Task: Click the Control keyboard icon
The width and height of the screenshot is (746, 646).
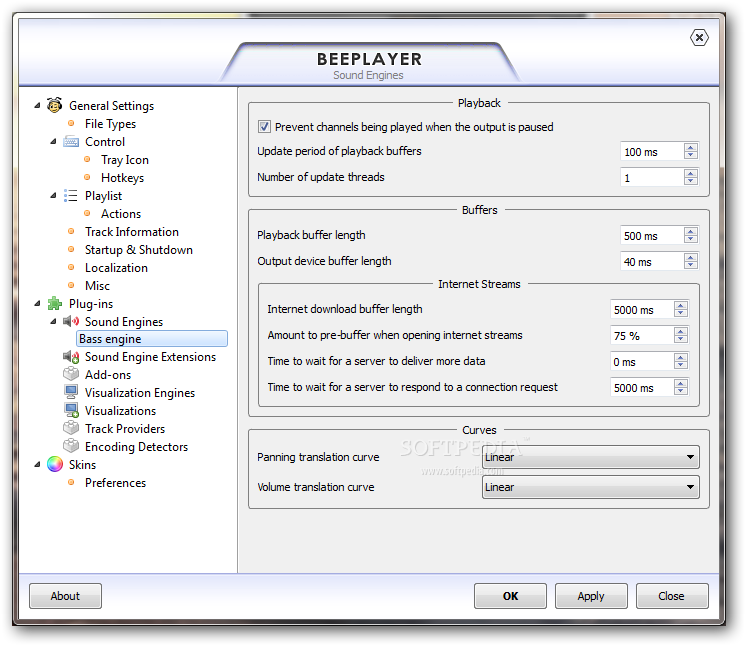Action: pyautogui.click(x=71, y=142)
